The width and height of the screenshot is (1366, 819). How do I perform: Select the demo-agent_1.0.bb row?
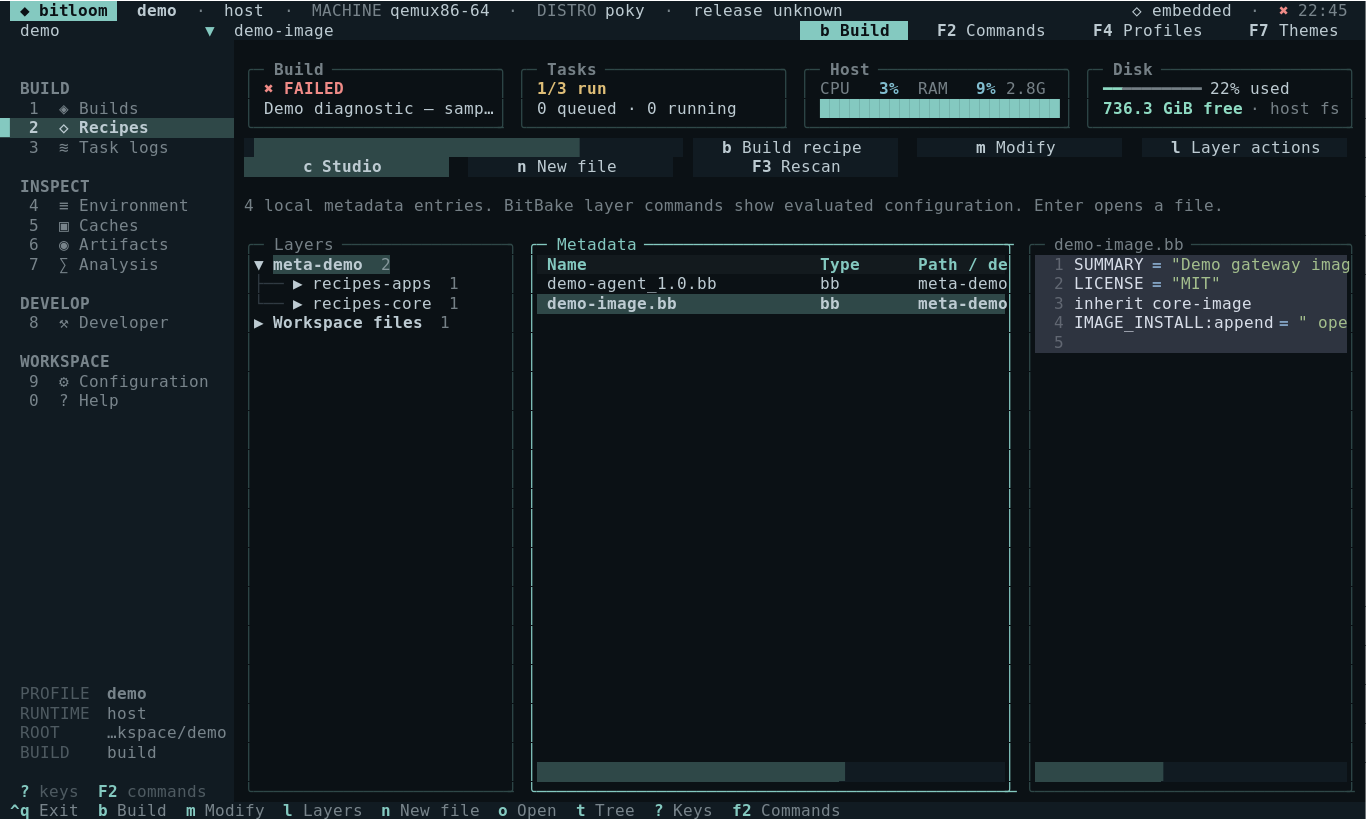click(771, 283)
